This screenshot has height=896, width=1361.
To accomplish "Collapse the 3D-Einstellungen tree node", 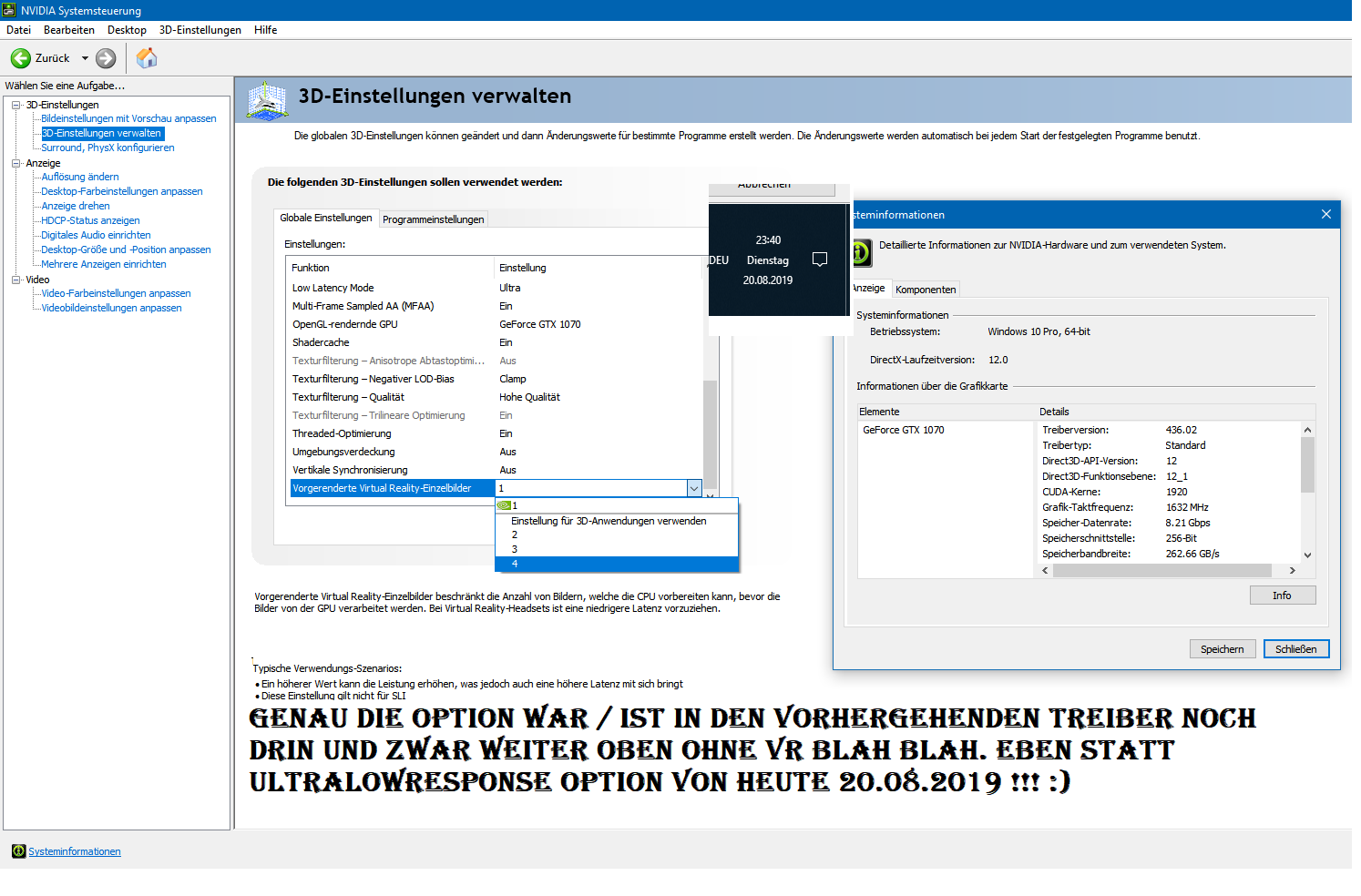I will coord(16,105).
